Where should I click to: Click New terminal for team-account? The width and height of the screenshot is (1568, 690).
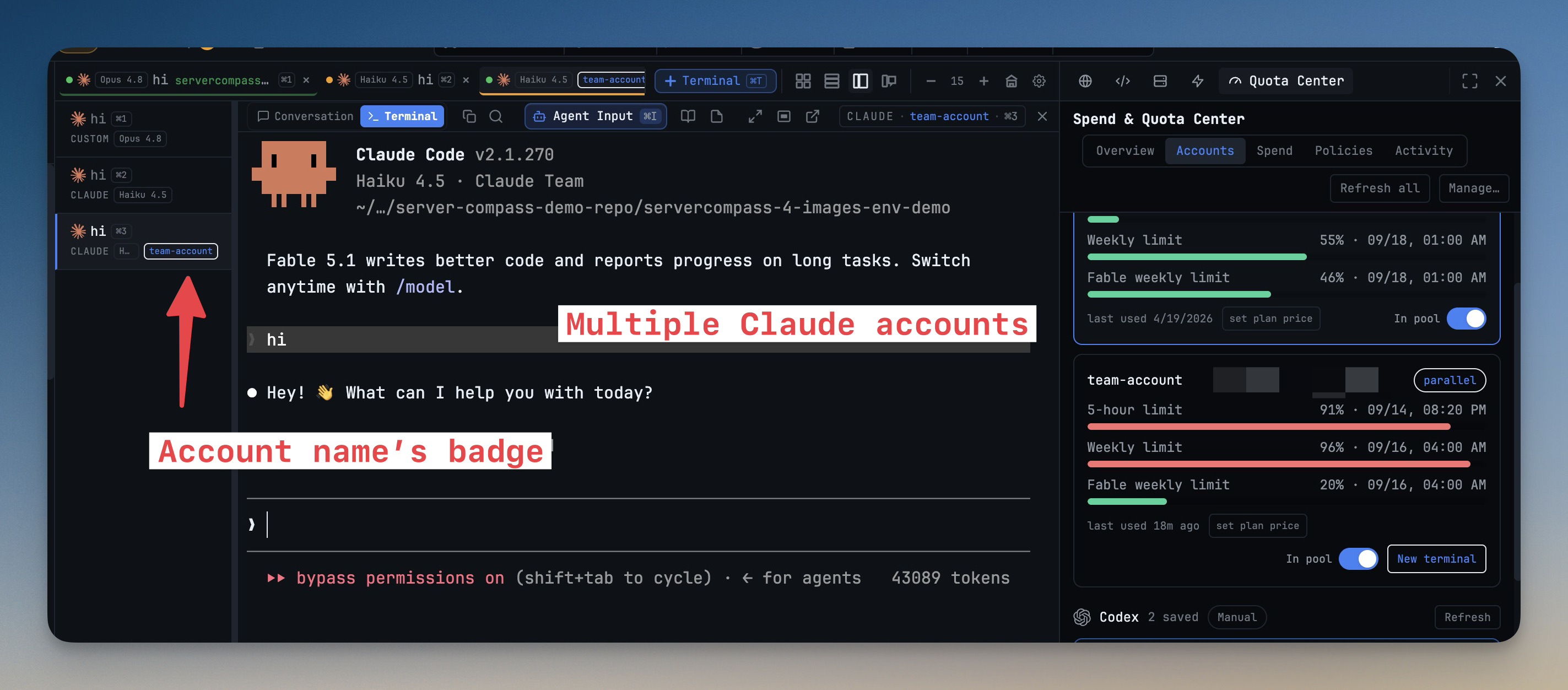click(x=1436, y=558)
